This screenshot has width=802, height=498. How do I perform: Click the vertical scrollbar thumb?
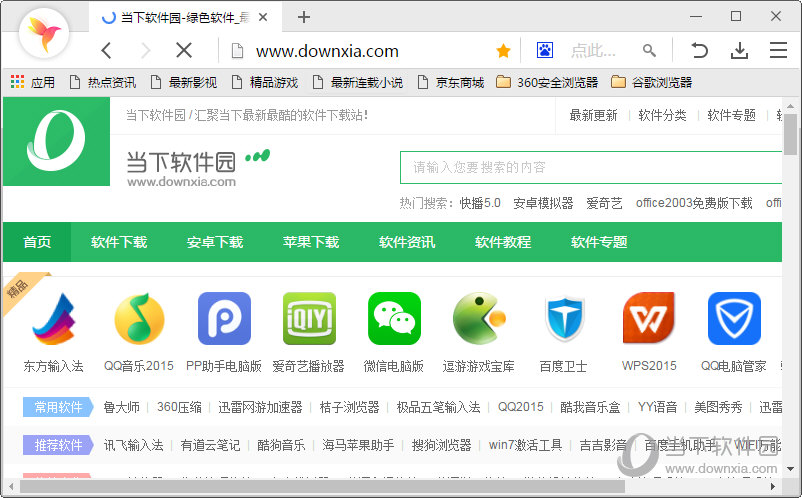pos(791,134)
